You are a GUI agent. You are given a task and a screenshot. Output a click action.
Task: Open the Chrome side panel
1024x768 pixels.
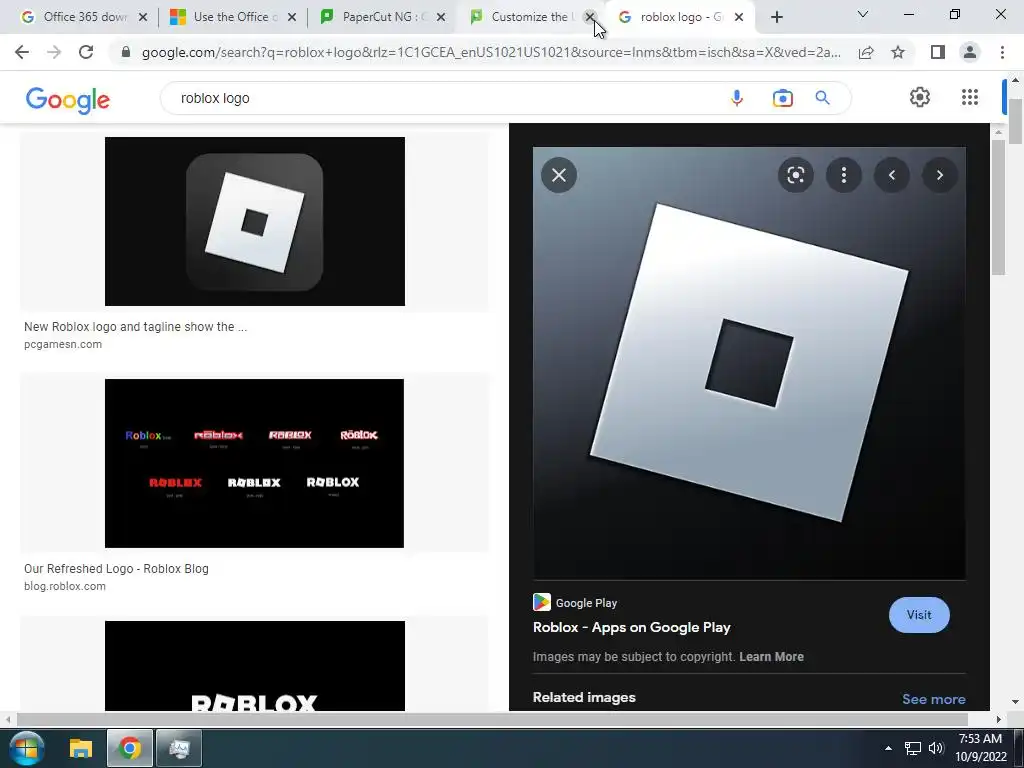pyautogui.click(x=938, y=52)
